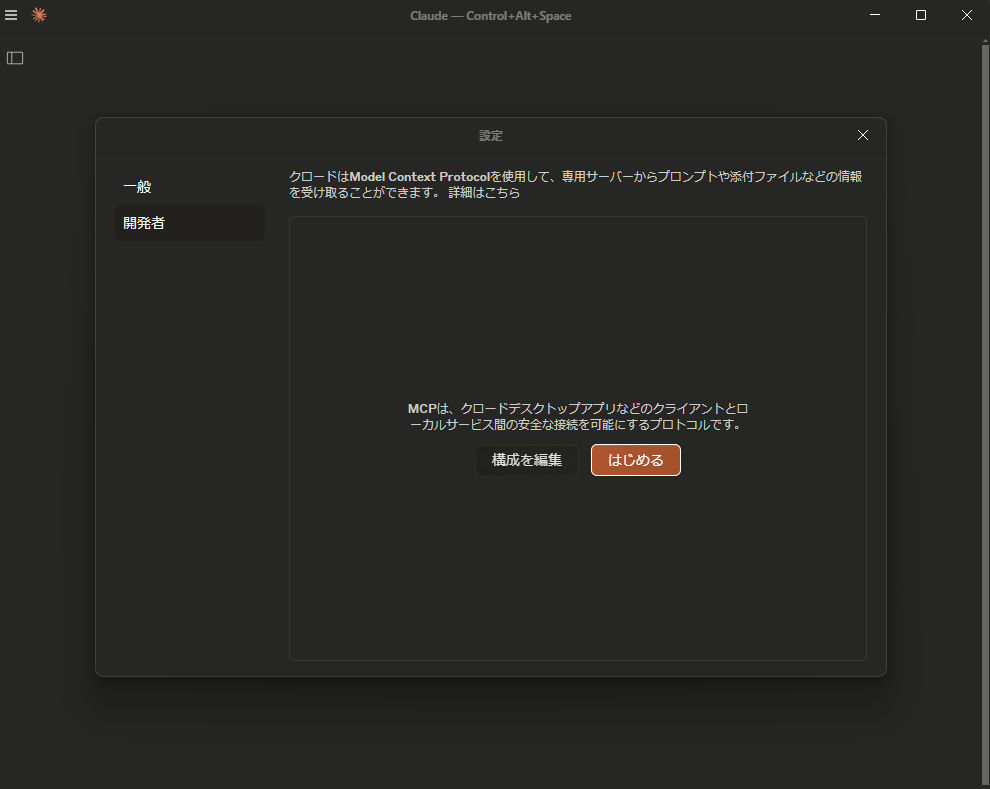Toggle the sidebar panel icon

point(15,58)
